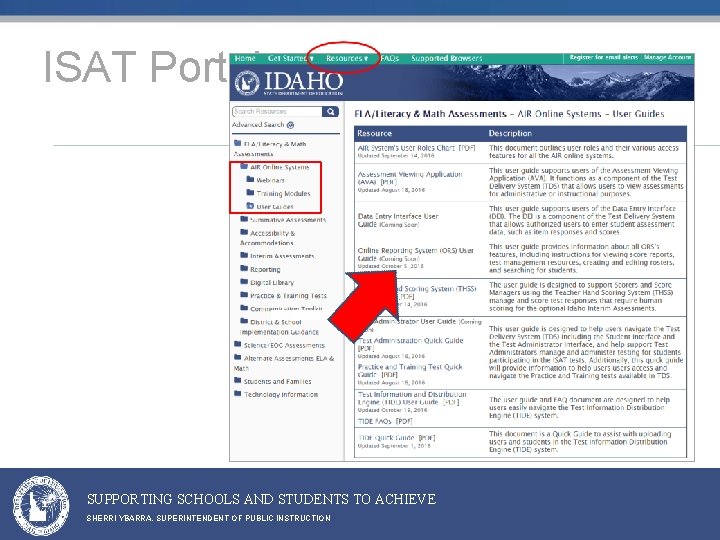The width and height of the screenshot is (720, 540).
Task: Open the Get Started dropdown menu
Action: [290, 58]
